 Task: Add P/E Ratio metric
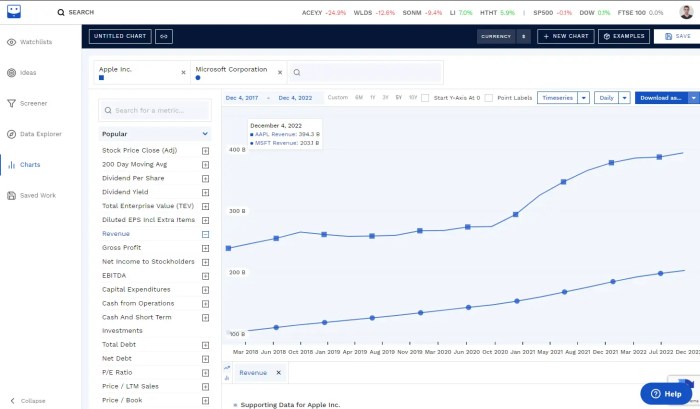point(205,373)
